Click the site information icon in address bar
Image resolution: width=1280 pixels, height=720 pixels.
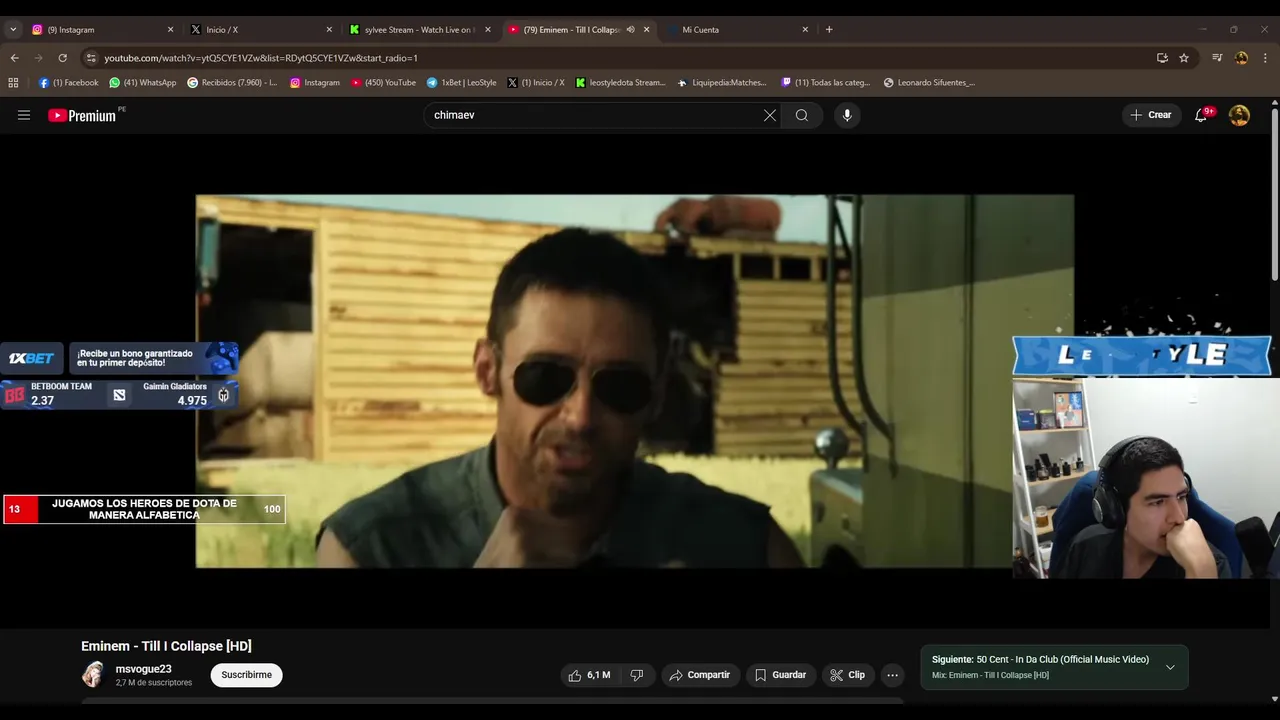click(91, 58)
